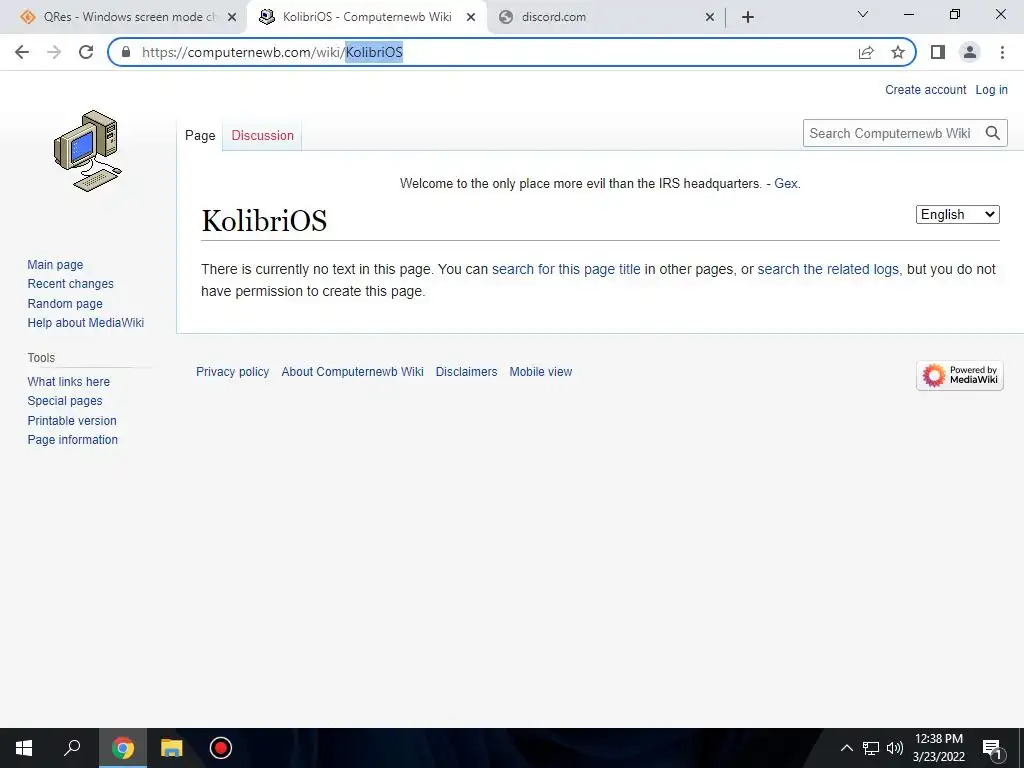The height and width of the screenshot is (768, 1024).
Task: Open the Chrome three-dot menu
Action: tap(1002, 52)
